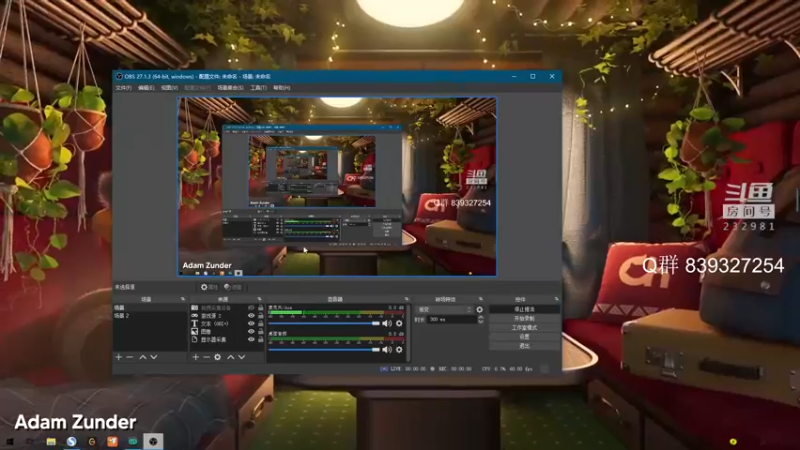Click the source 属性 properties gear button
The image size is (800, 450).
click(209, 287)
